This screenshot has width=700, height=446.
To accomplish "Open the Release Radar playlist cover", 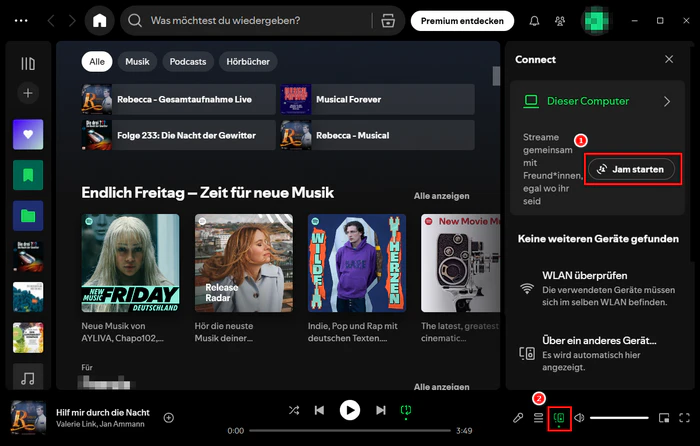I will click(x=244, y=263).
